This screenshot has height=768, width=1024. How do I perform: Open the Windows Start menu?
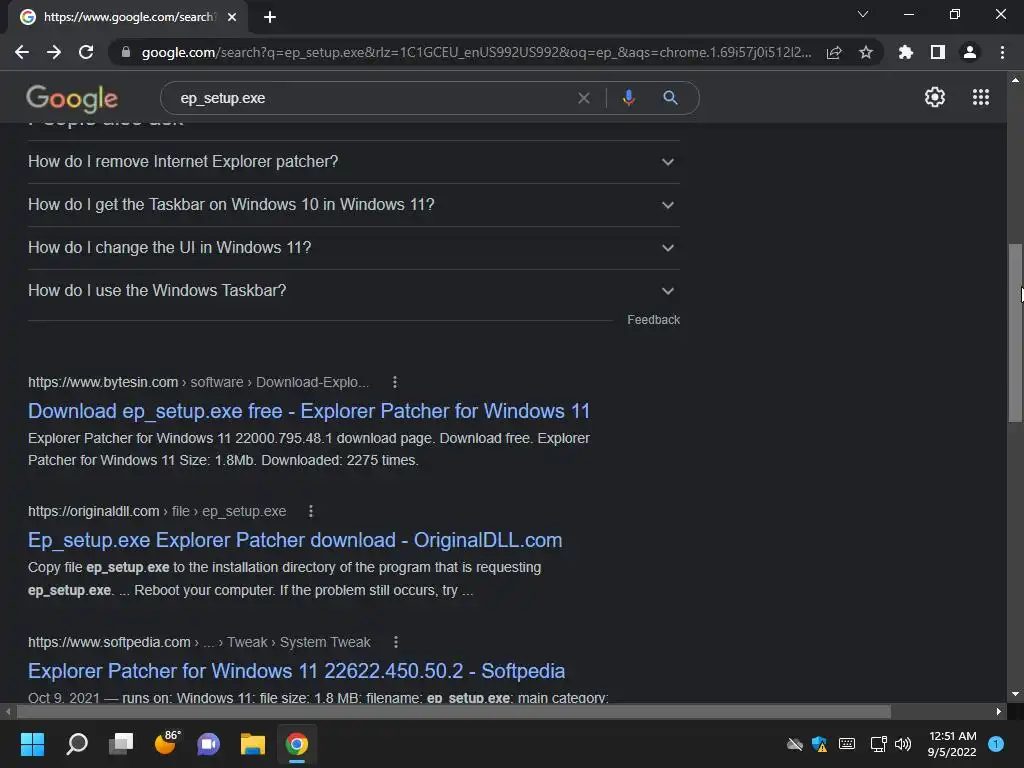tap(32, 744)
